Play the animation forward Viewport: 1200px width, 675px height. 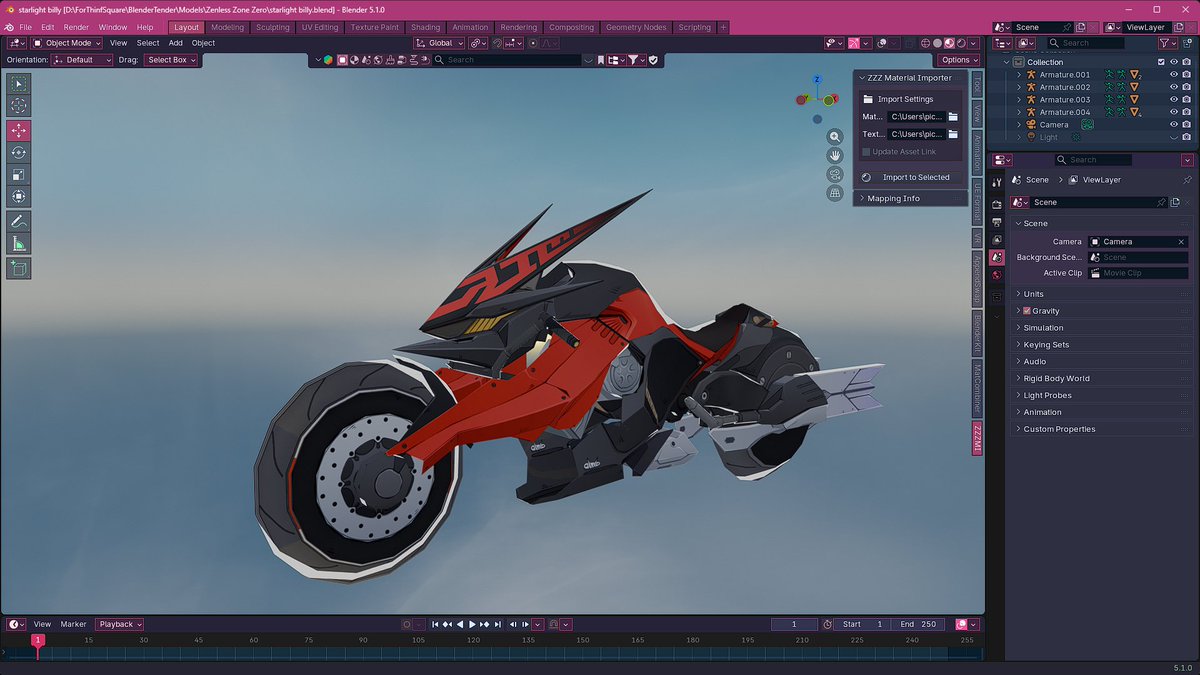(x=472, y=624)
